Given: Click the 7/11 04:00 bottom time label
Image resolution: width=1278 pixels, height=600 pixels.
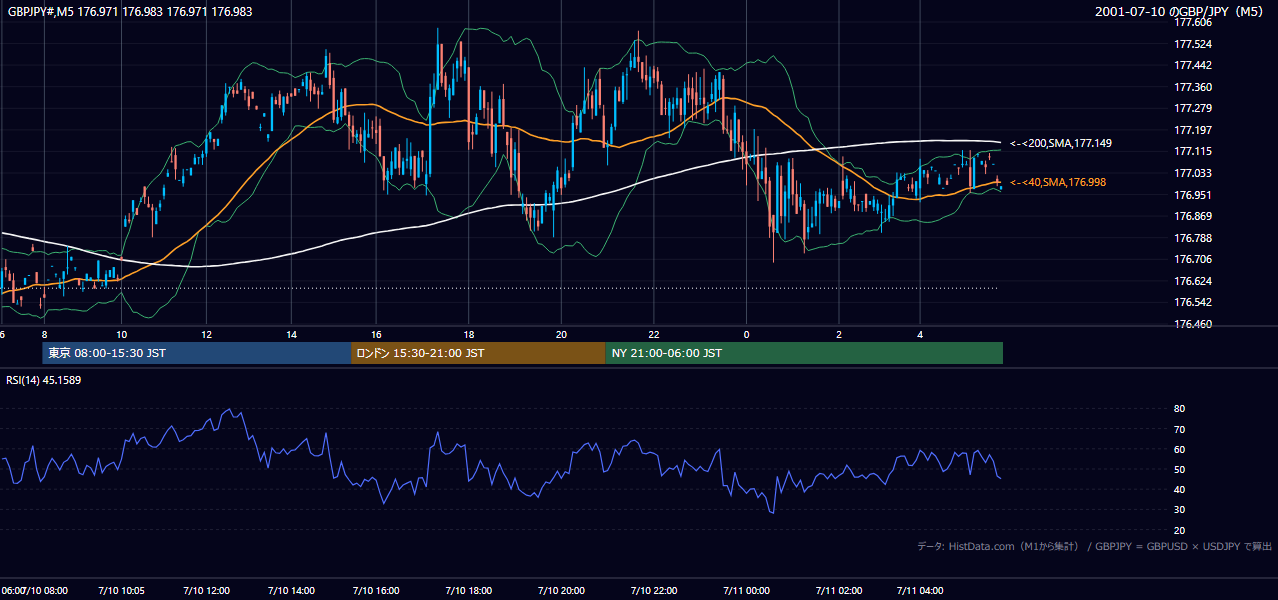Looking at the screenshot, I should click(x=920, y=591).
